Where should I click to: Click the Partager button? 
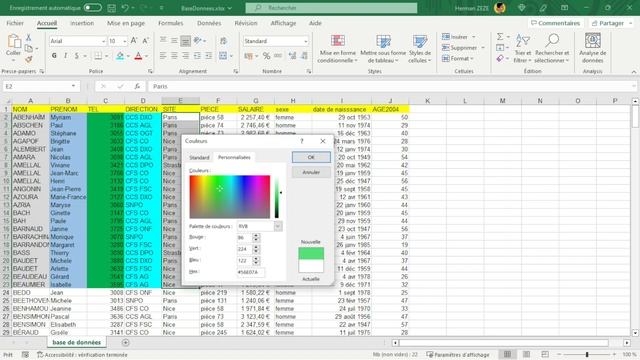(x=611, y=23)
